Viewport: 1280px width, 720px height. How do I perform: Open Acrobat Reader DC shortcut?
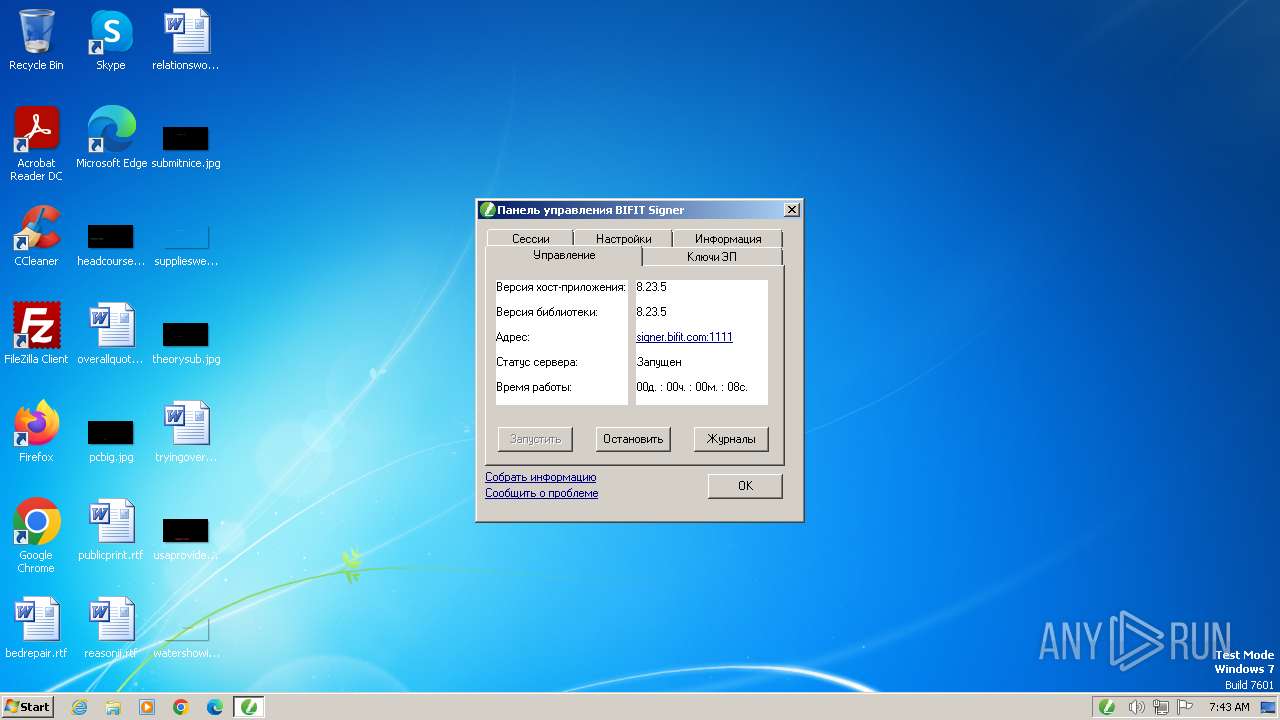(x=36, y=143)
